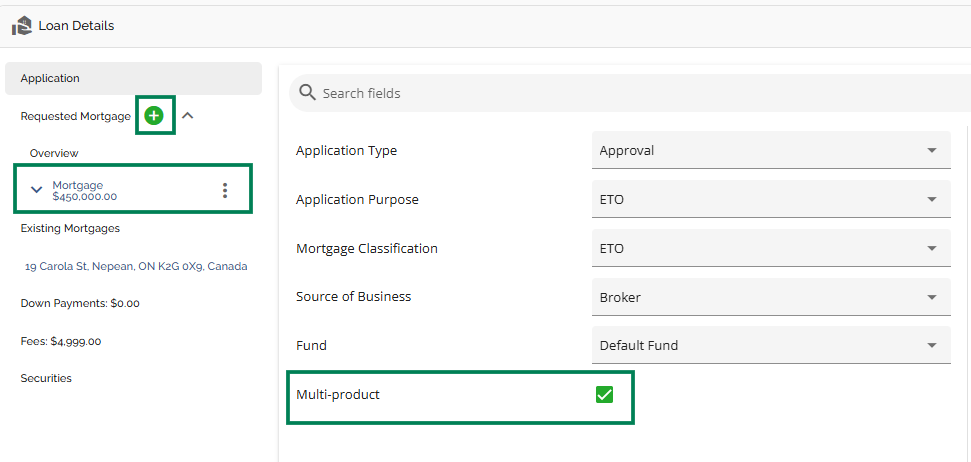Expand the Mortgage $450,000.00 chevron
The height and width of the screenshot is (462, 971).
37,190
